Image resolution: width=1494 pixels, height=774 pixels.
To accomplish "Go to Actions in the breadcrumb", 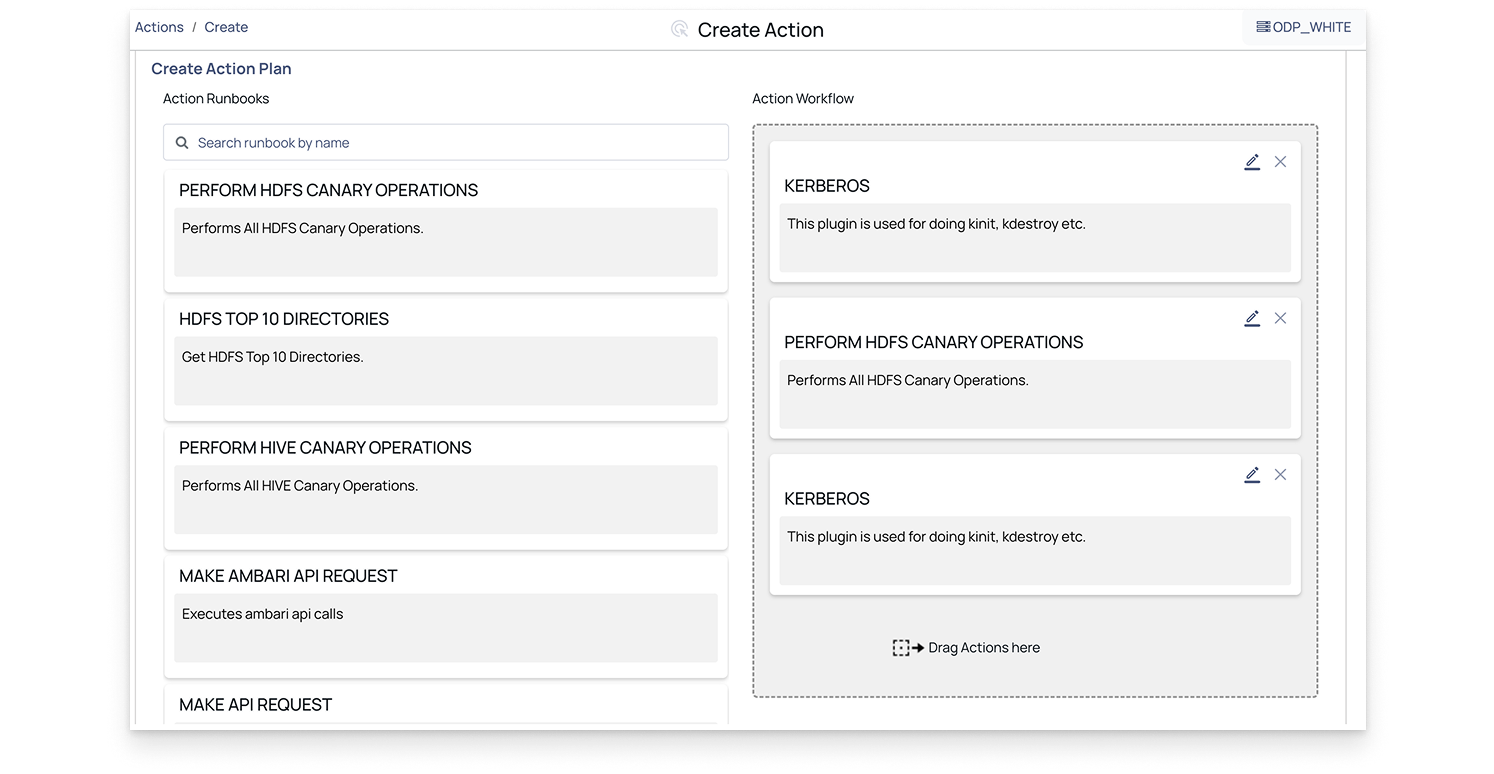I will pyautogui.click(x=159, y=27).
